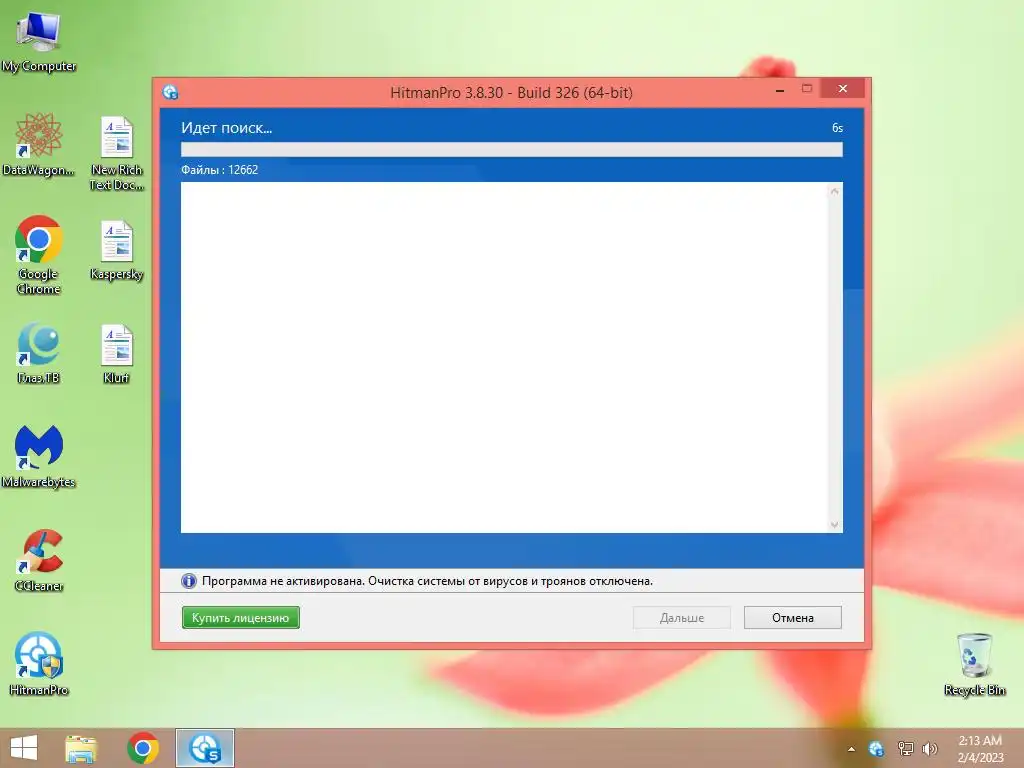Click the HitmanPro title bar logo icon

click(x=170, y=92)
